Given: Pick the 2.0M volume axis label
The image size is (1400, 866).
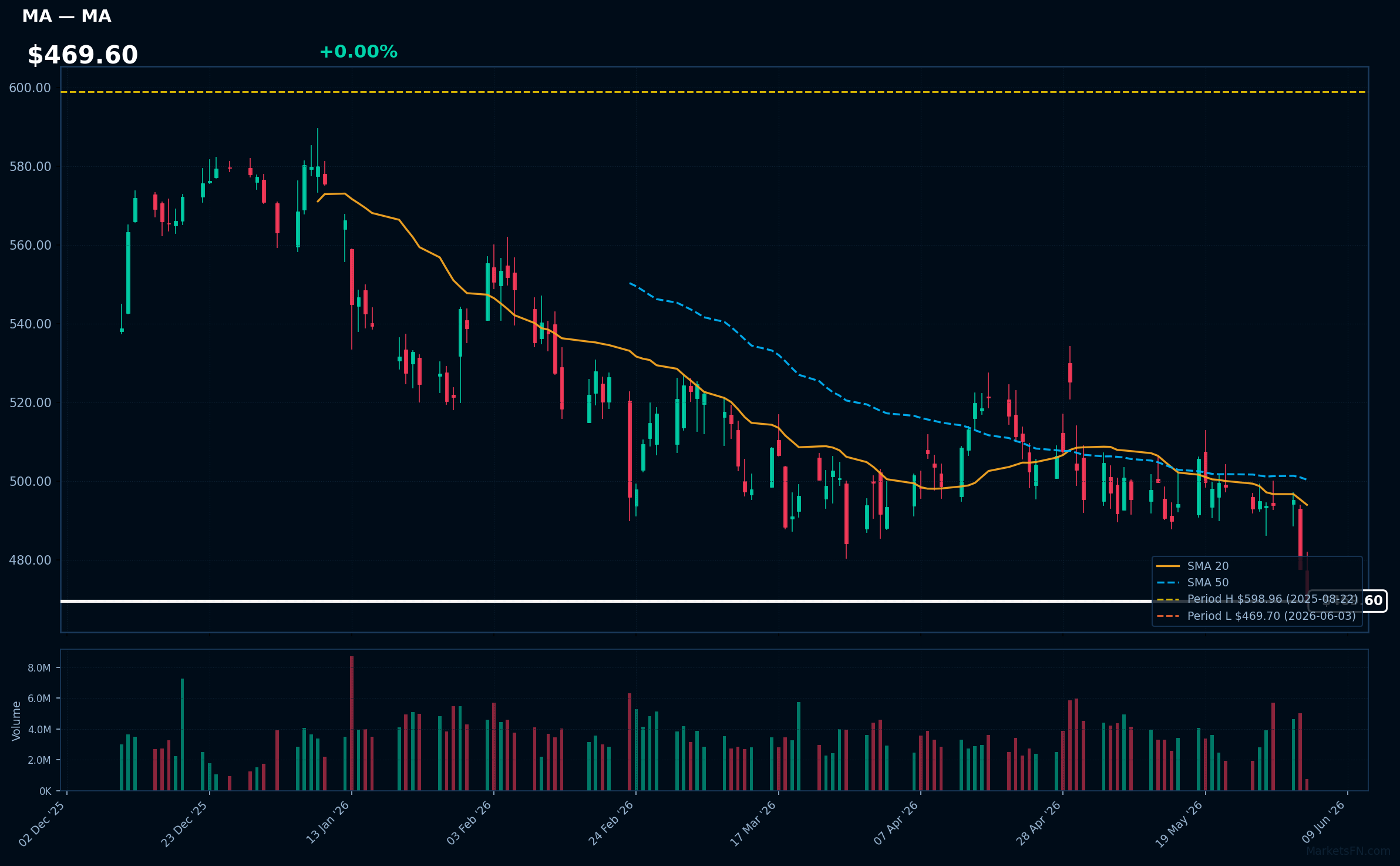Looking at the screenshot, I should [39, 760].
